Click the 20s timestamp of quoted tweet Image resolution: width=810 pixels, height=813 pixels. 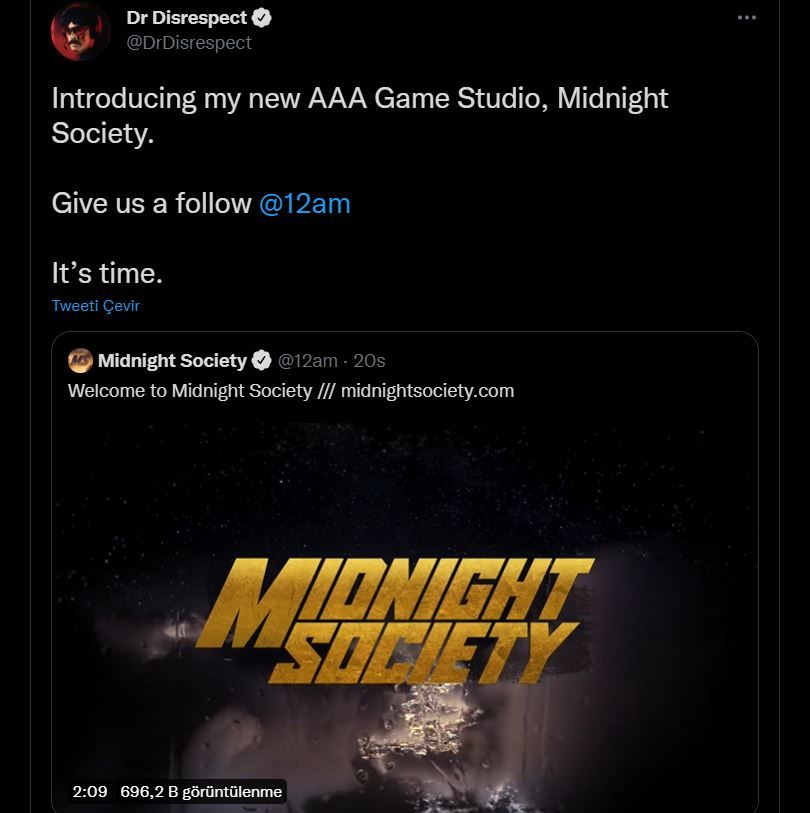point(369,360)
